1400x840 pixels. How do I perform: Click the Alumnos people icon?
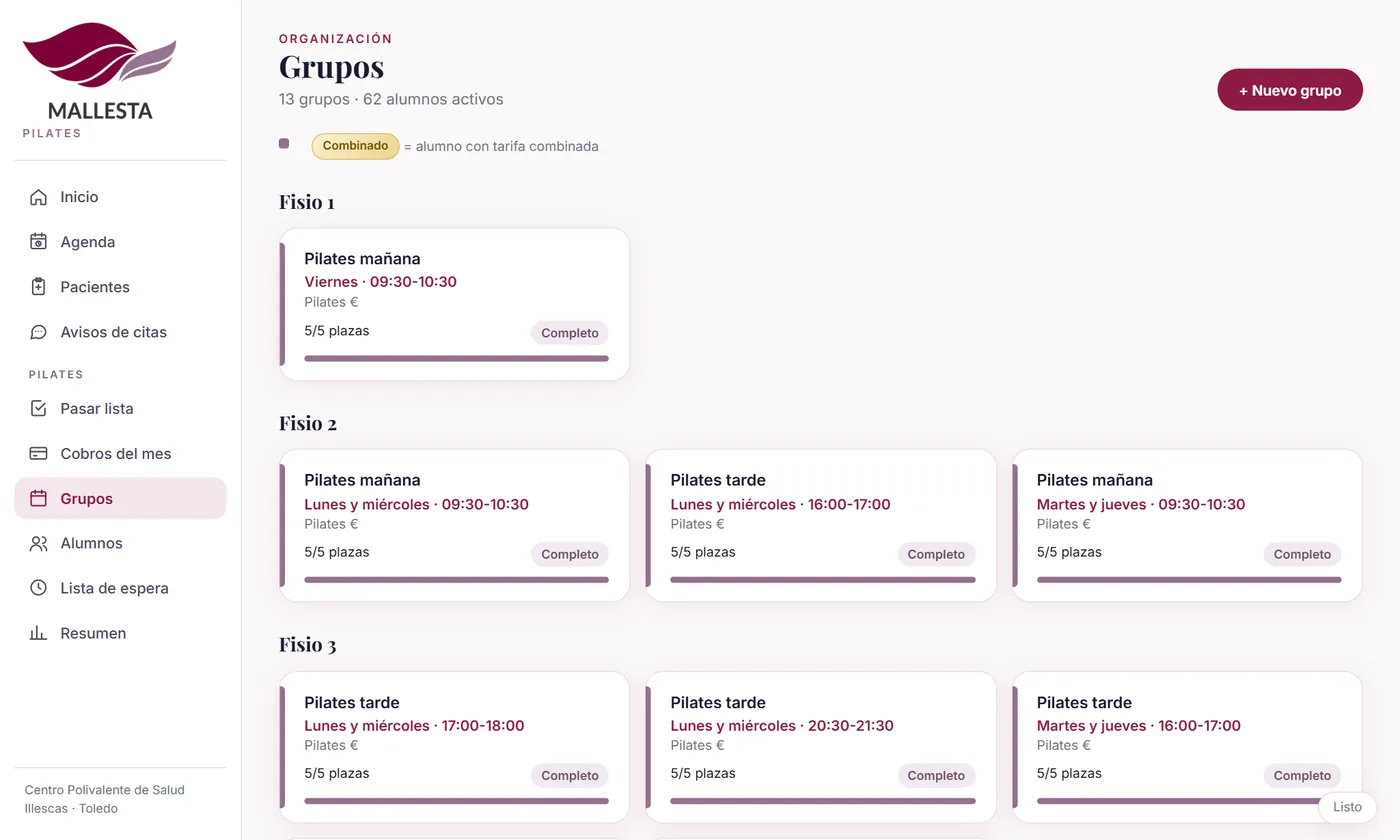pos(38,543)
